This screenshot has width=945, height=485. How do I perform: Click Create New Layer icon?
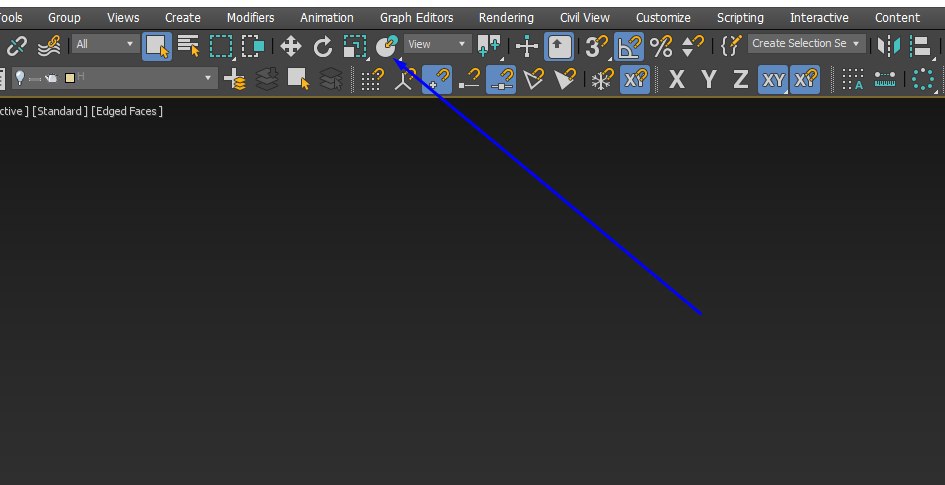234,79
